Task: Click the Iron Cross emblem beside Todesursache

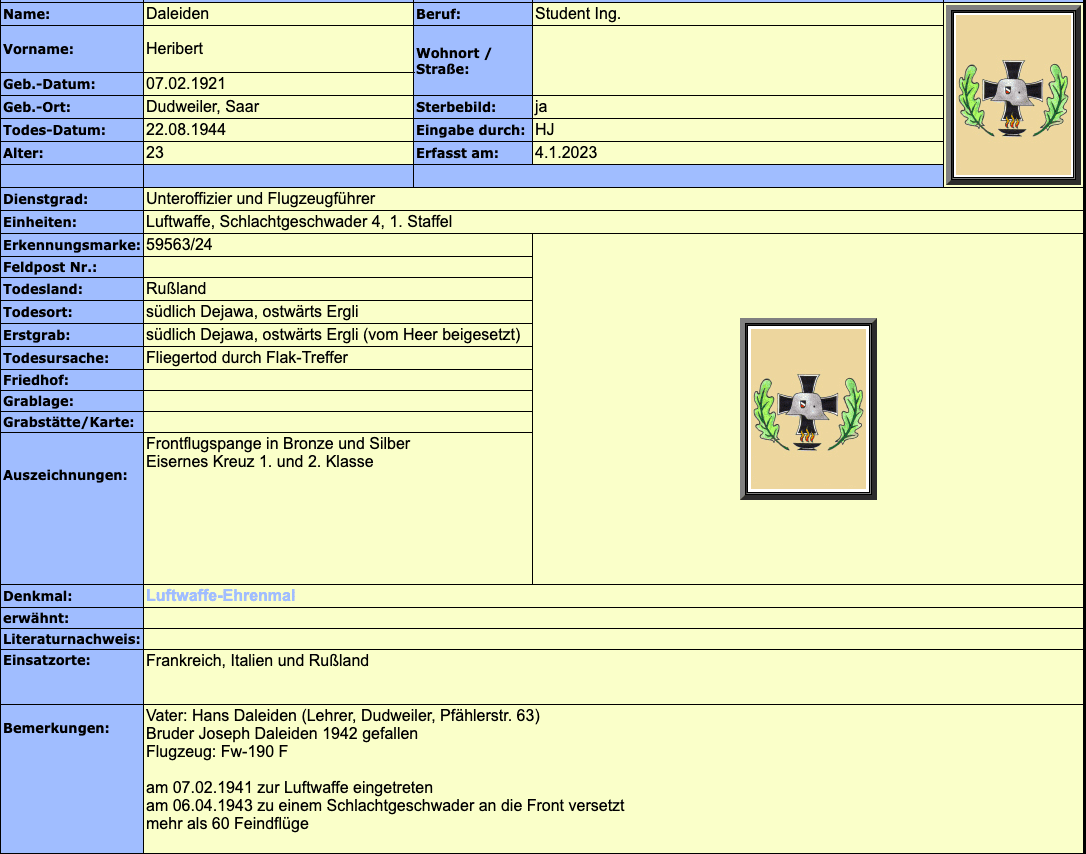Action: pos(808,409)
